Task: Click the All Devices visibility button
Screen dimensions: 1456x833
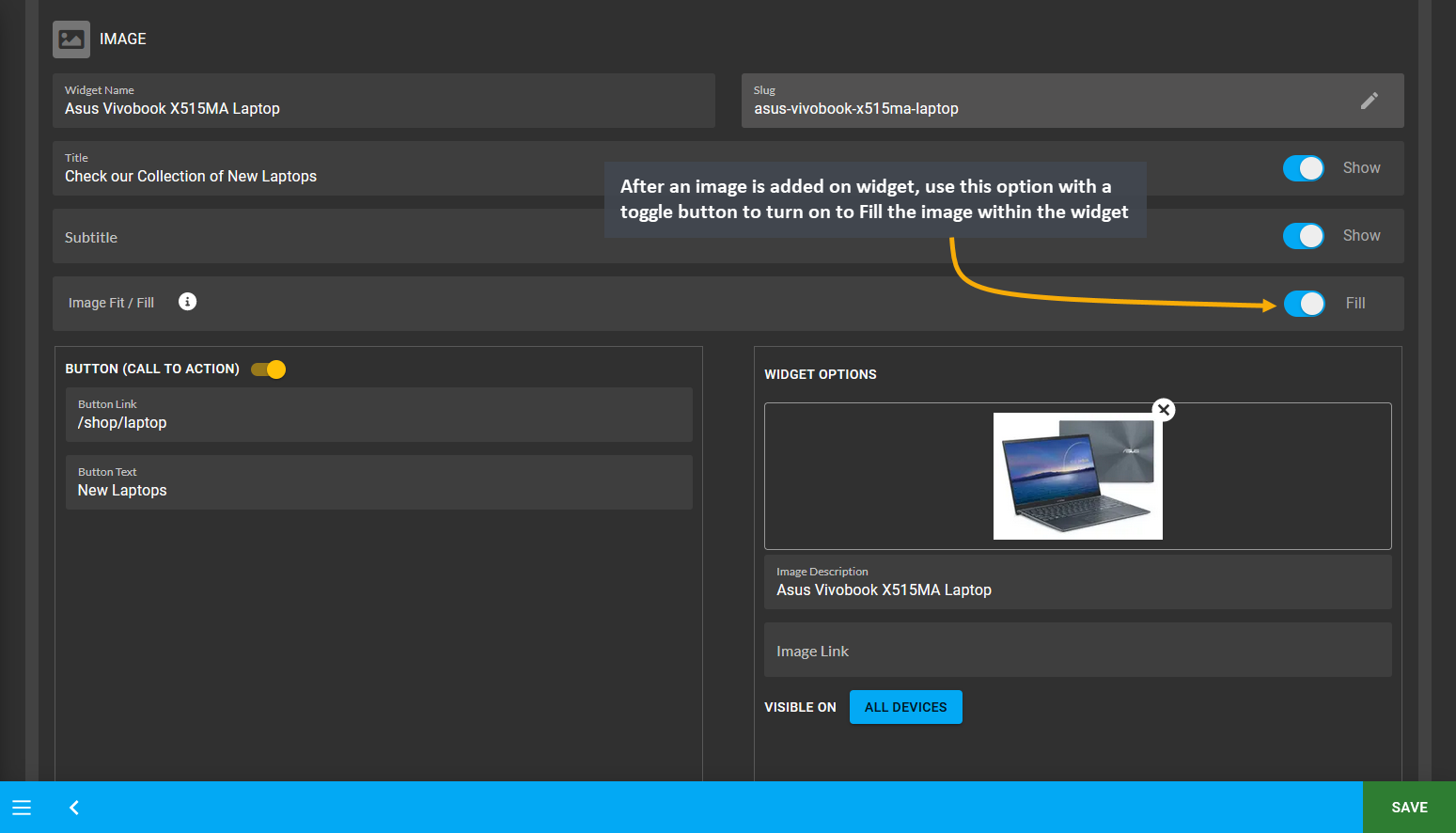Action: tap(906, 707)
